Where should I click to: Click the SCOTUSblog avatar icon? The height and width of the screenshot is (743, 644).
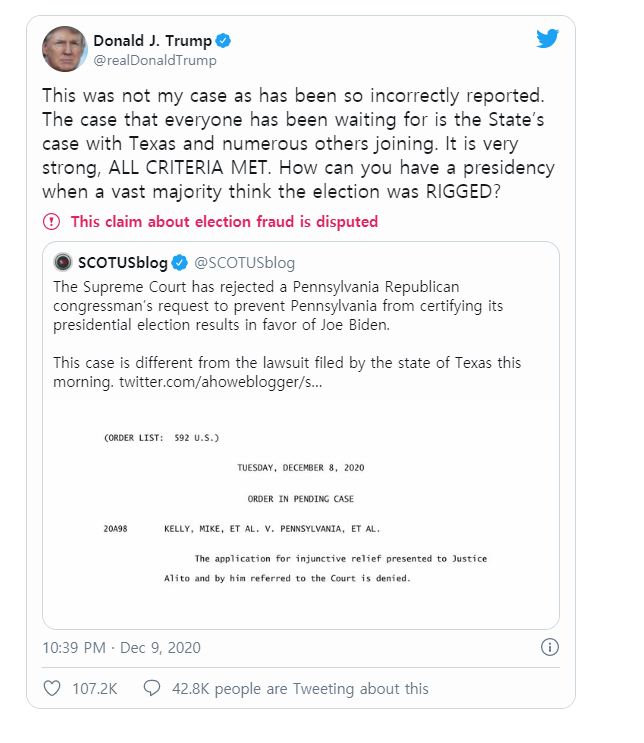[x=63, y=262]
